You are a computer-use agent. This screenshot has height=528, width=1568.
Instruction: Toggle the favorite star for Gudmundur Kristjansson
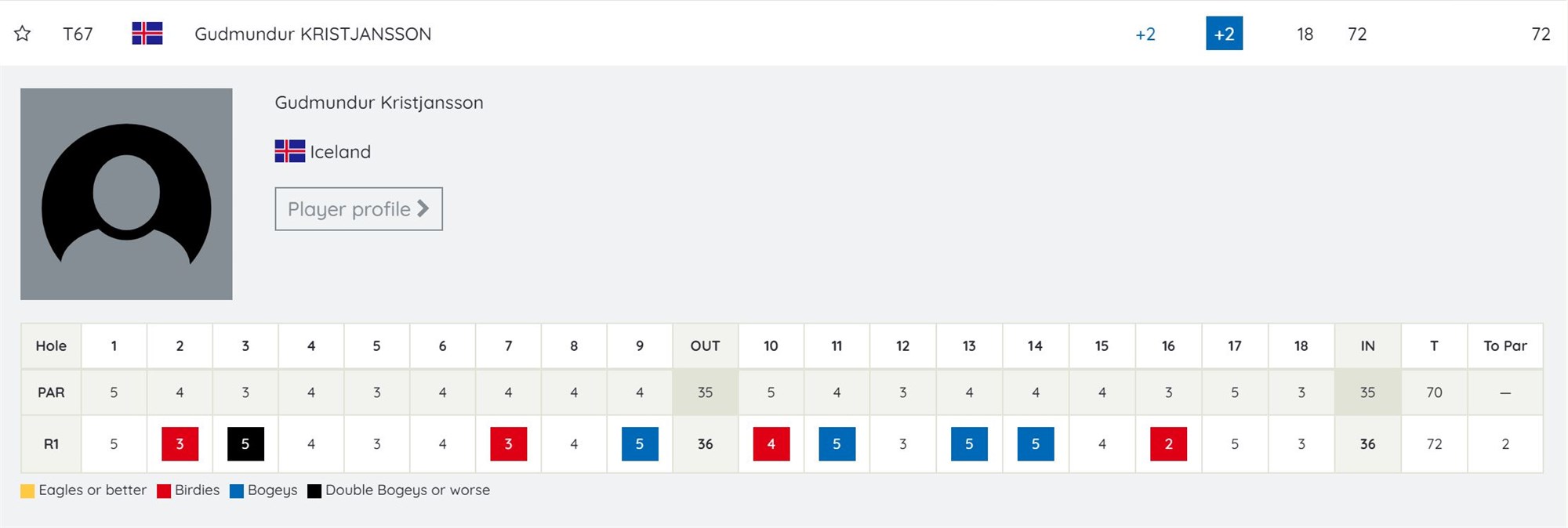click(x=22, y=34)
